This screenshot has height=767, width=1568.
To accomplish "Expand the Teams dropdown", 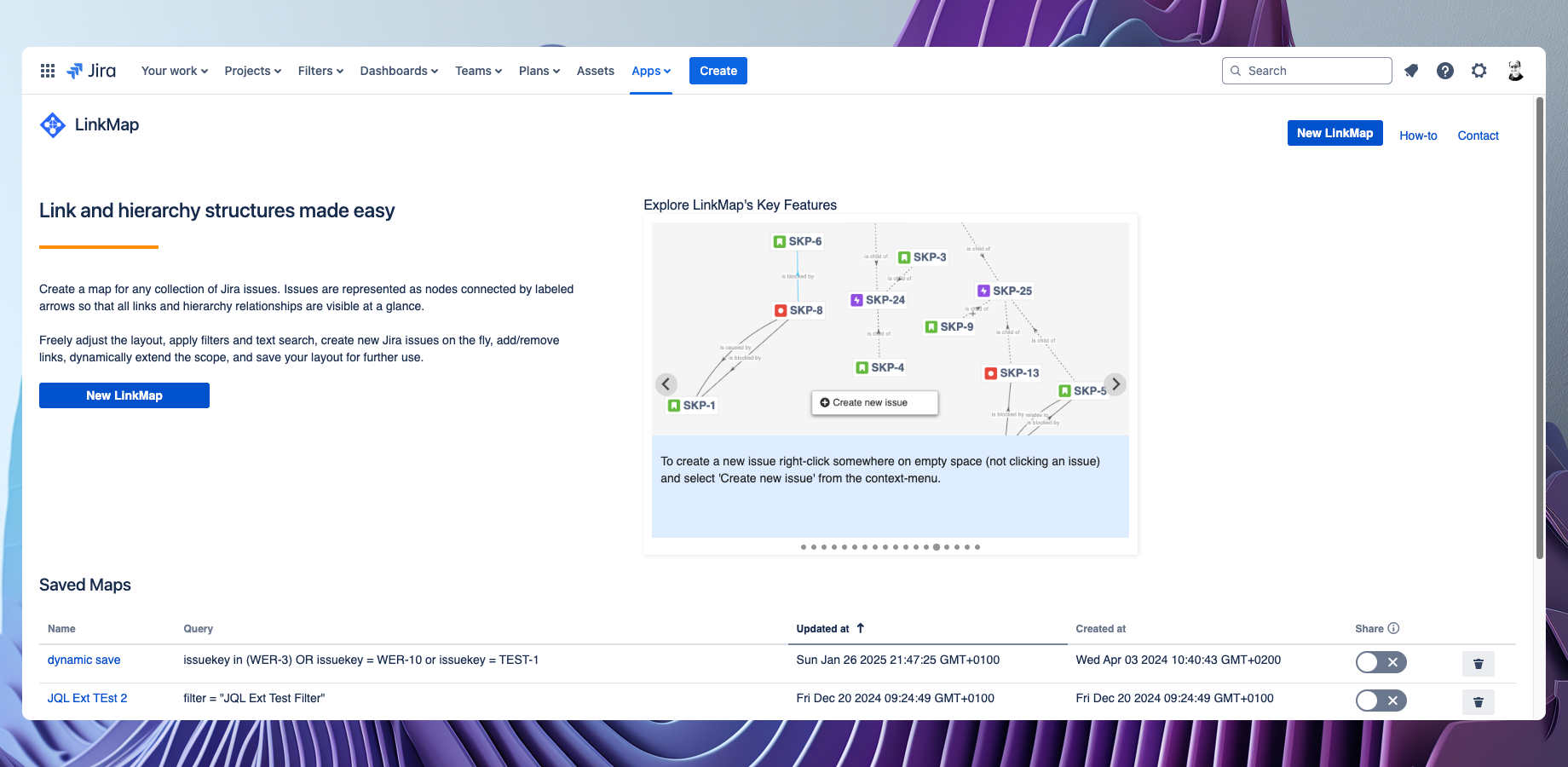I will point(478,71).
